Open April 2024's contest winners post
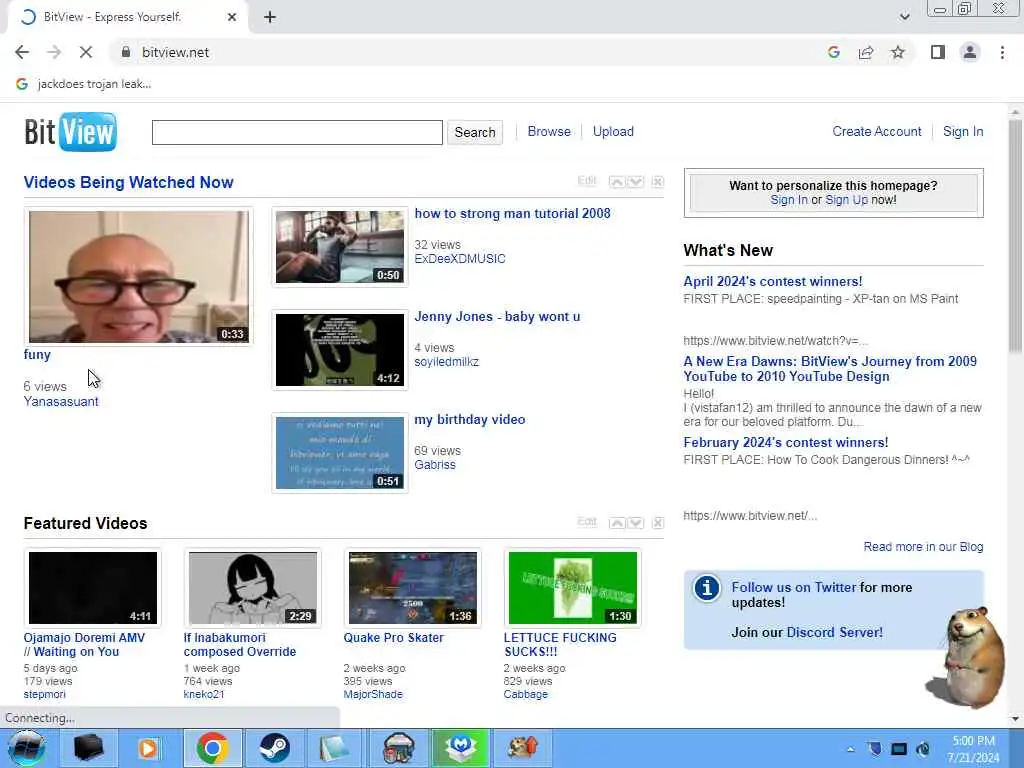This screenshot has width=1024, height=768. tap(773, 281)
